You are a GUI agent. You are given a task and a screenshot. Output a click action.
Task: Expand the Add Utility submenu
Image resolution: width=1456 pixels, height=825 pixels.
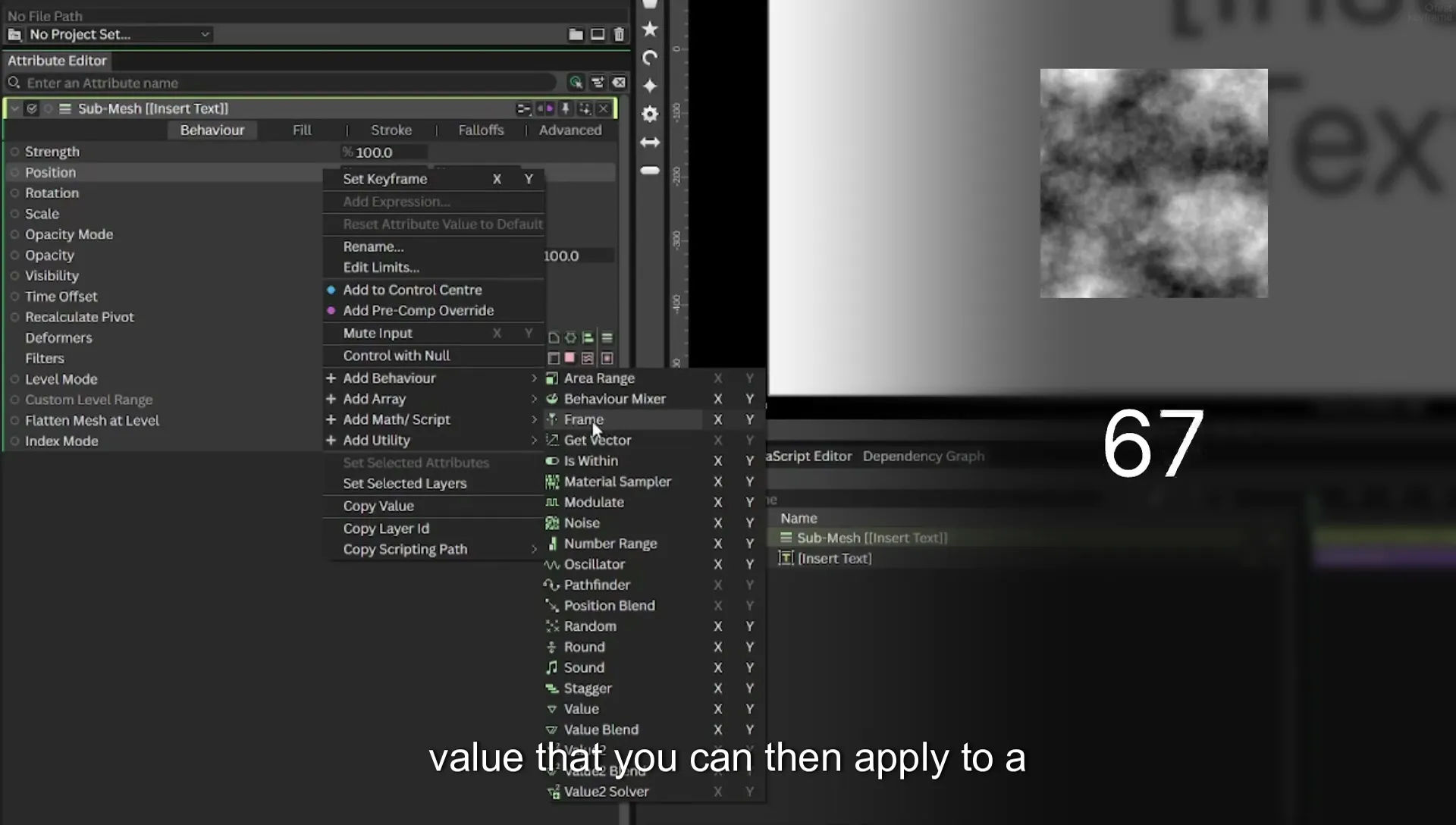point(433,441)
